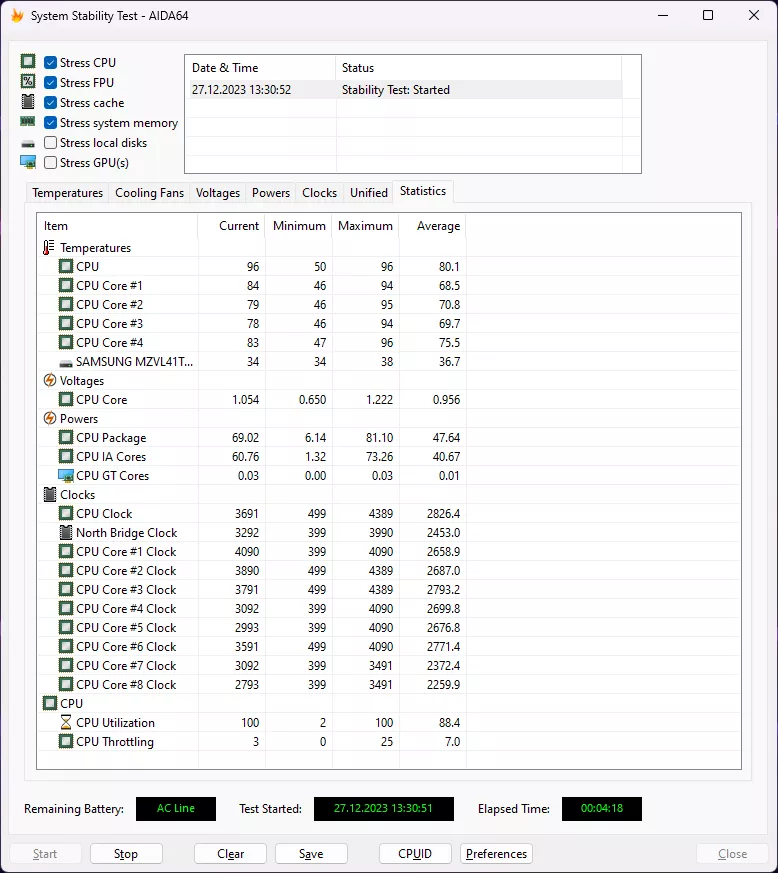Uncheck Stress system memory option
Image resolution: width=778 pixels, height=873 pixels.
(50, 122)
